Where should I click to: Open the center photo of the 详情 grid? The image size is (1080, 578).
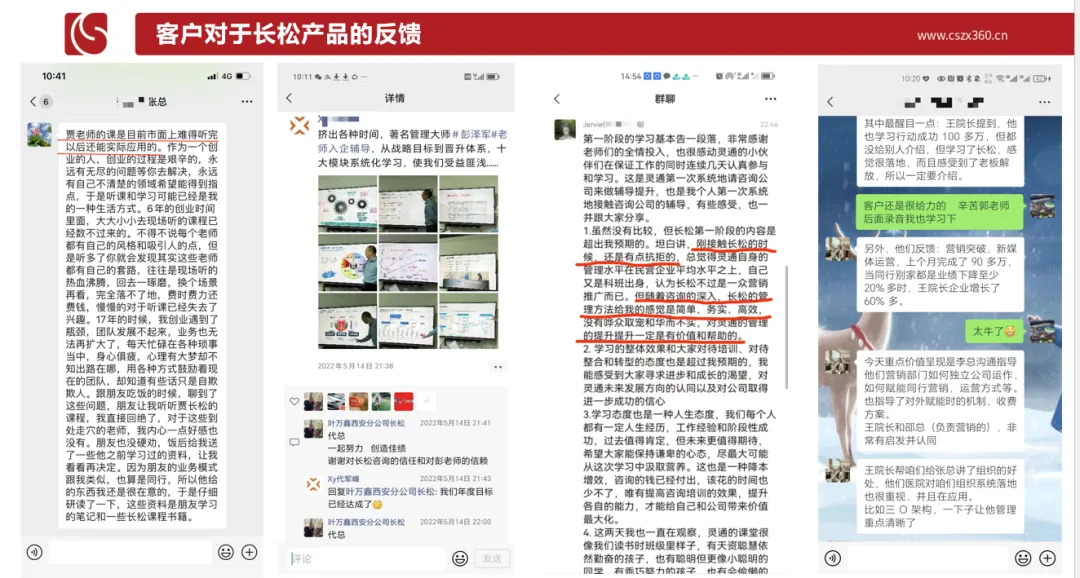408,262
